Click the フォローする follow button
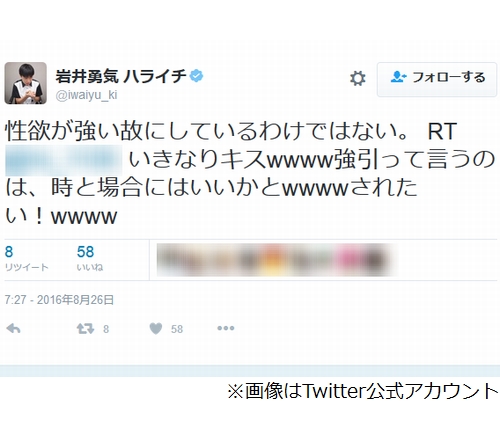This screenshot has height=446, width=500. click(x=437, y=79)
